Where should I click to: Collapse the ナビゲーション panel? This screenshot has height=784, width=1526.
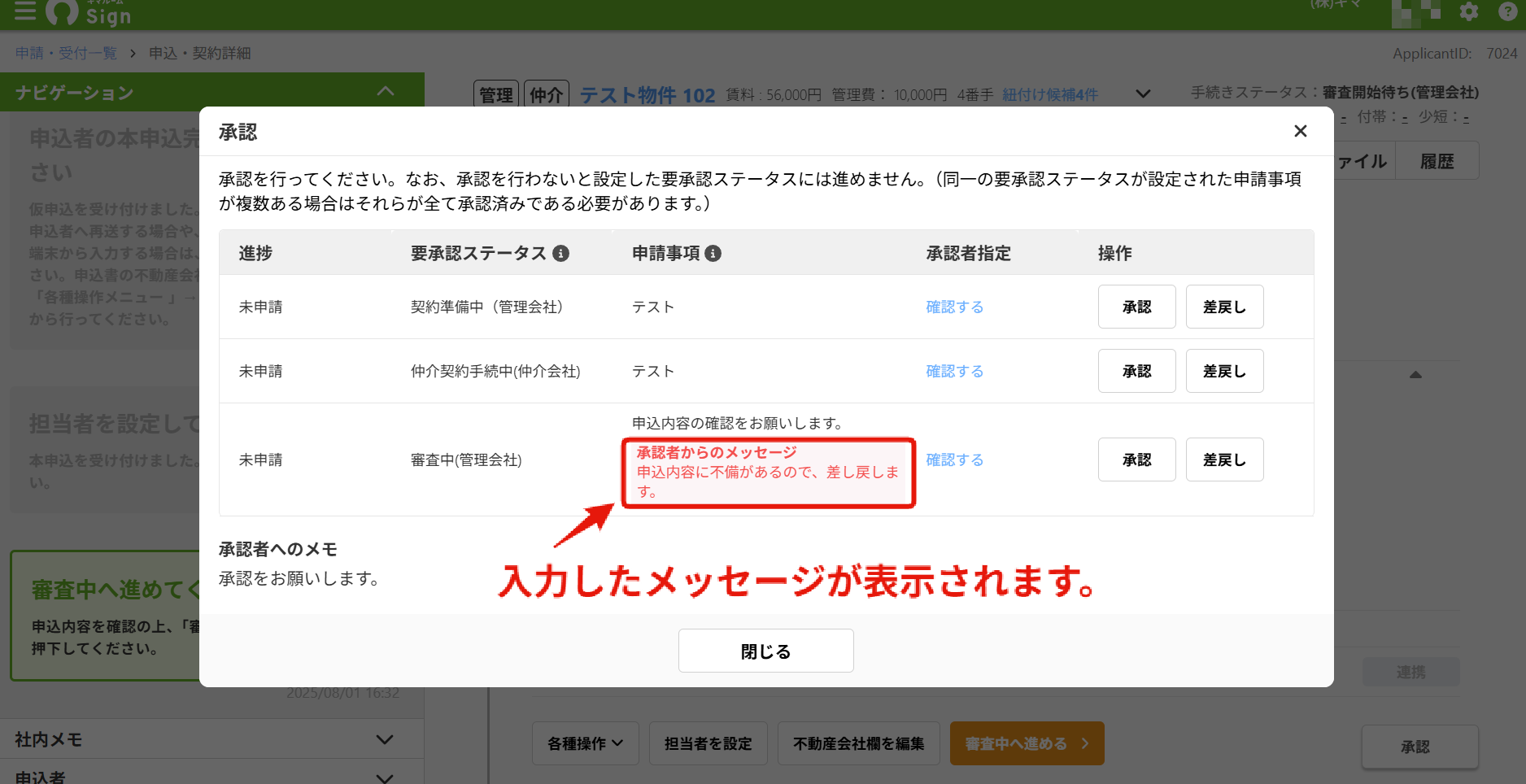[x=386, y=91]
